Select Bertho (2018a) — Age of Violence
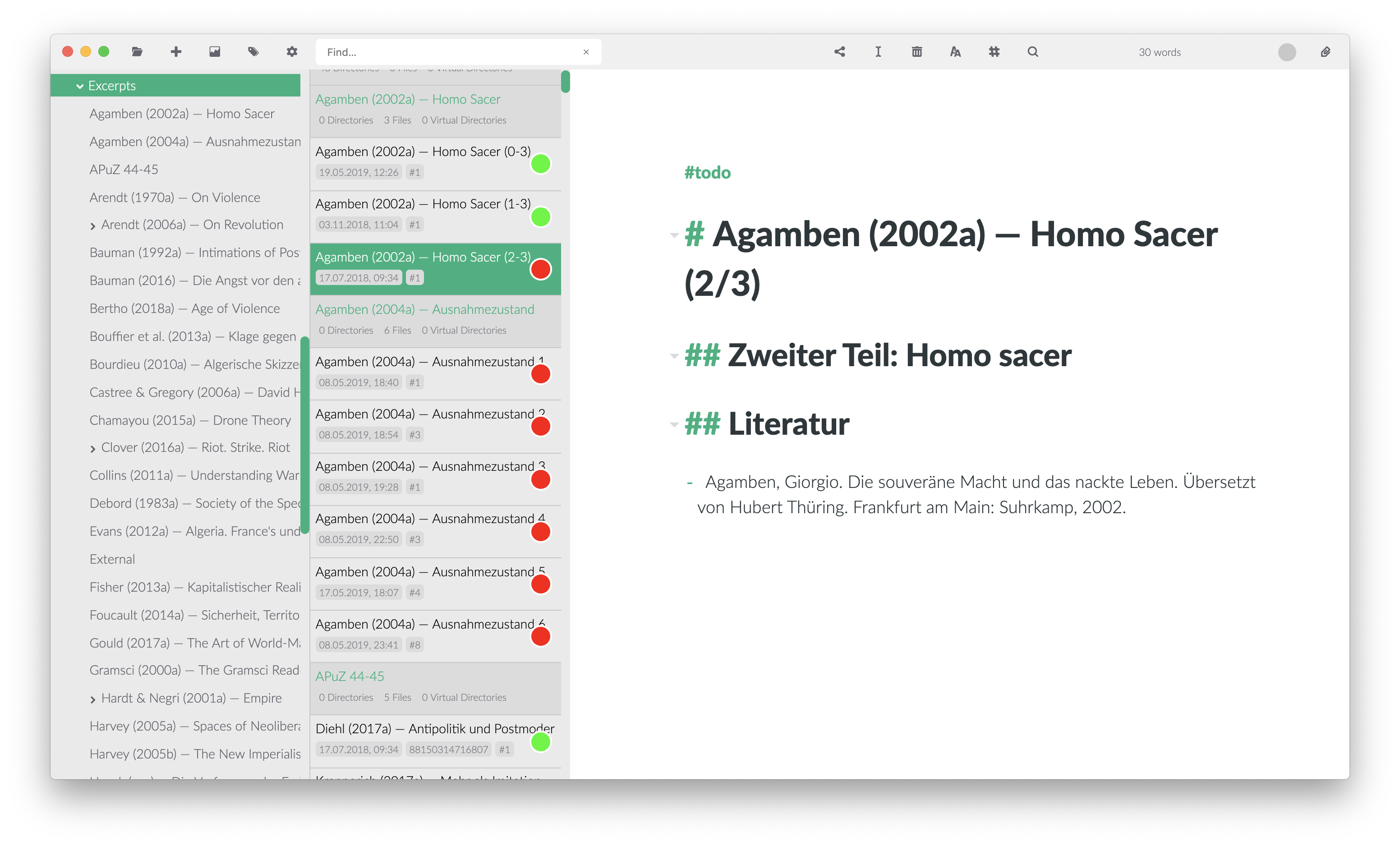 coord(184,308)
